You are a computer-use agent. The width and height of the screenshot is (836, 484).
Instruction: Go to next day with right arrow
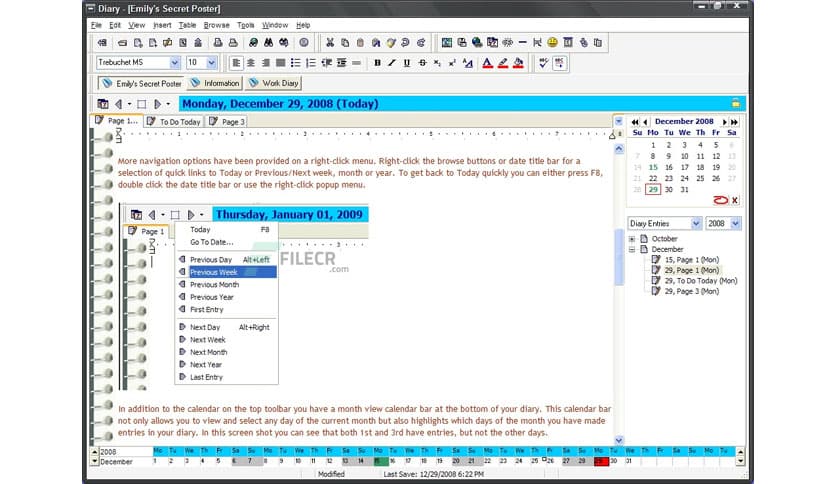click(x=157, y=104)
